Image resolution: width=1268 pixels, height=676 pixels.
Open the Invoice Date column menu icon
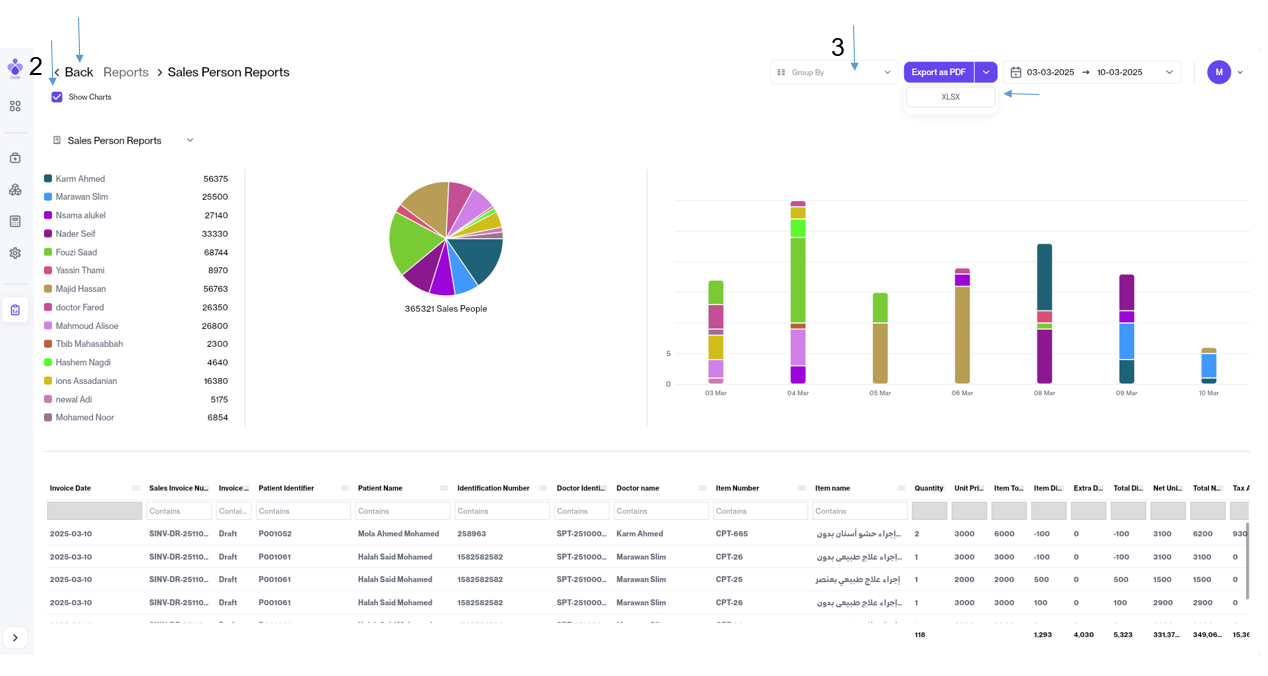pos(136,488)
